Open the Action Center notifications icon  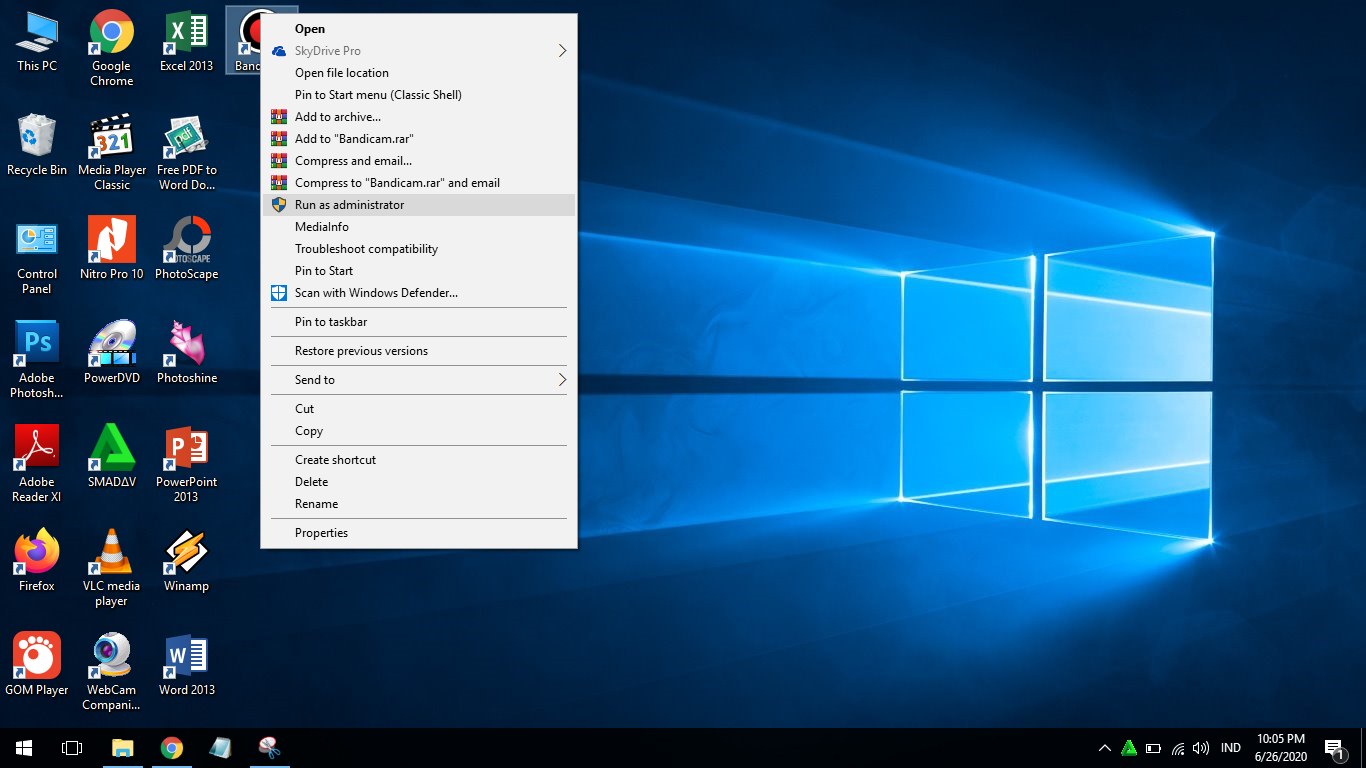(x=1334, y=748)
